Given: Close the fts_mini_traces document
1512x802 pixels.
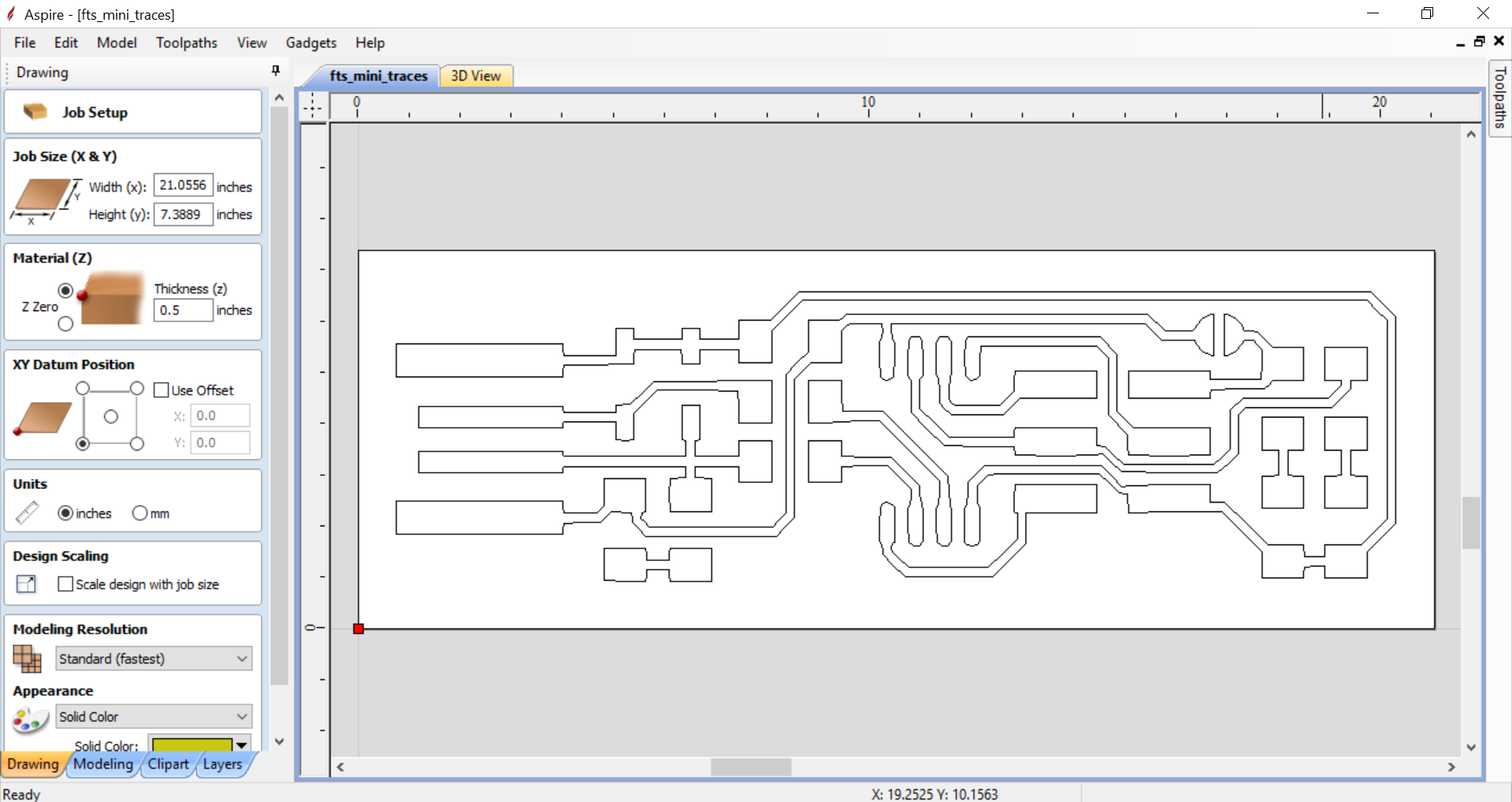Looking at the screenshot, I should click(1499, 41).
